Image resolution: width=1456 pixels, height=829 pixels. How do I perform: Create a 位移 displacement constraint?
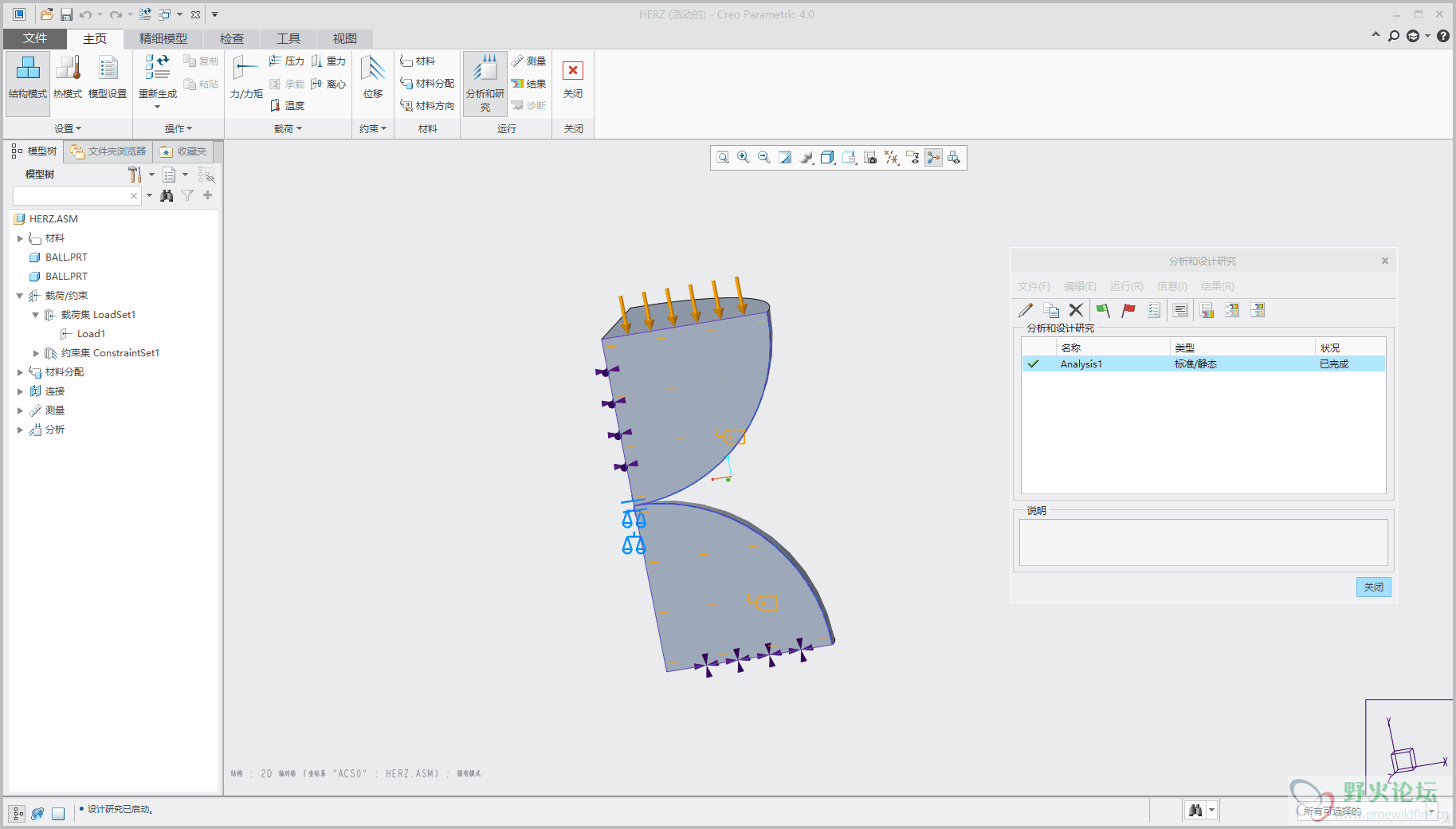coord(373,78)
